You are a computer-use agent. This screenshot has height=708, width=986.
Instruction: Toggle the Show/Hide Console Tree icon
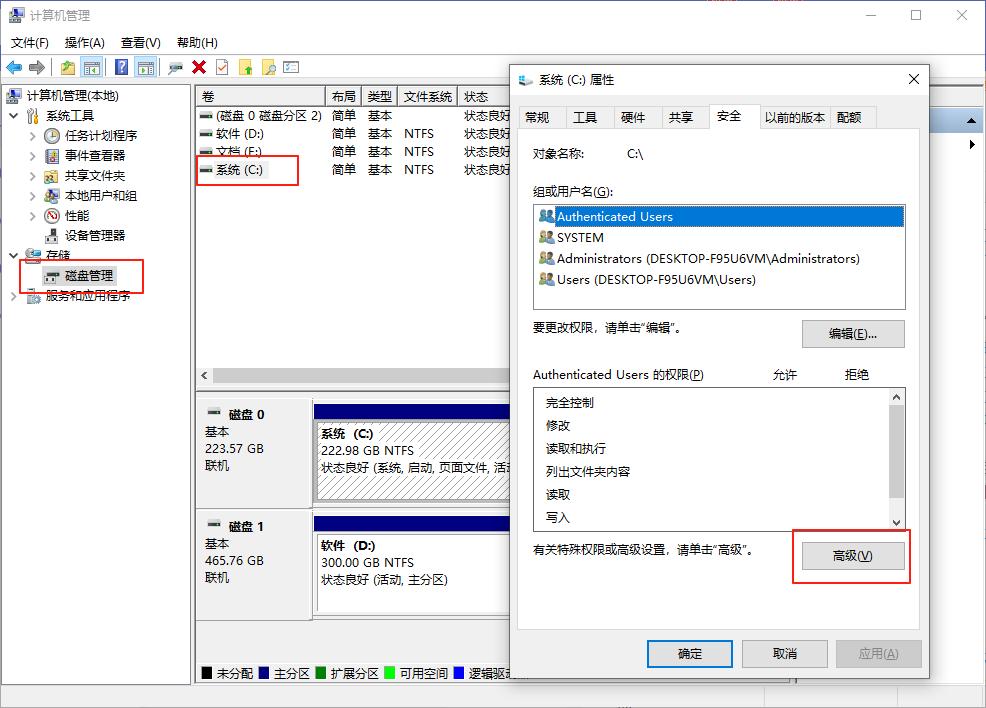(x=92, y=67)
